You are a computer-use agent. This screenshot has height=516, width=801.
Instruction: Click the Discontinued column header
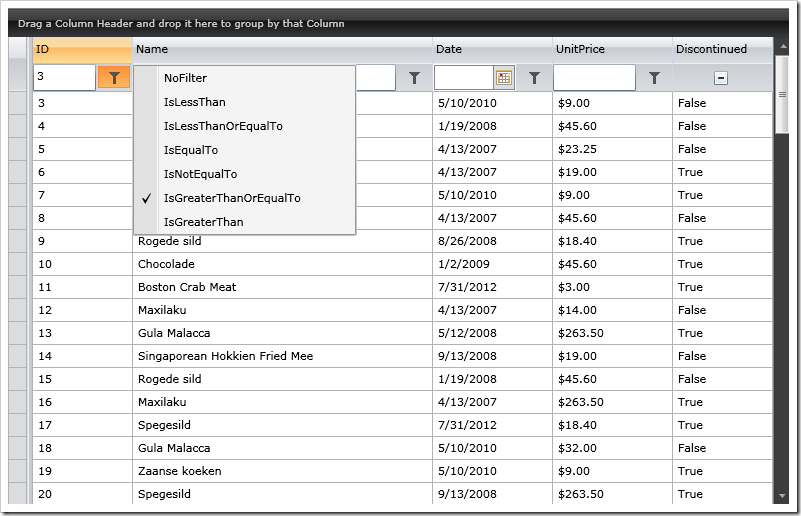[722, 49]
